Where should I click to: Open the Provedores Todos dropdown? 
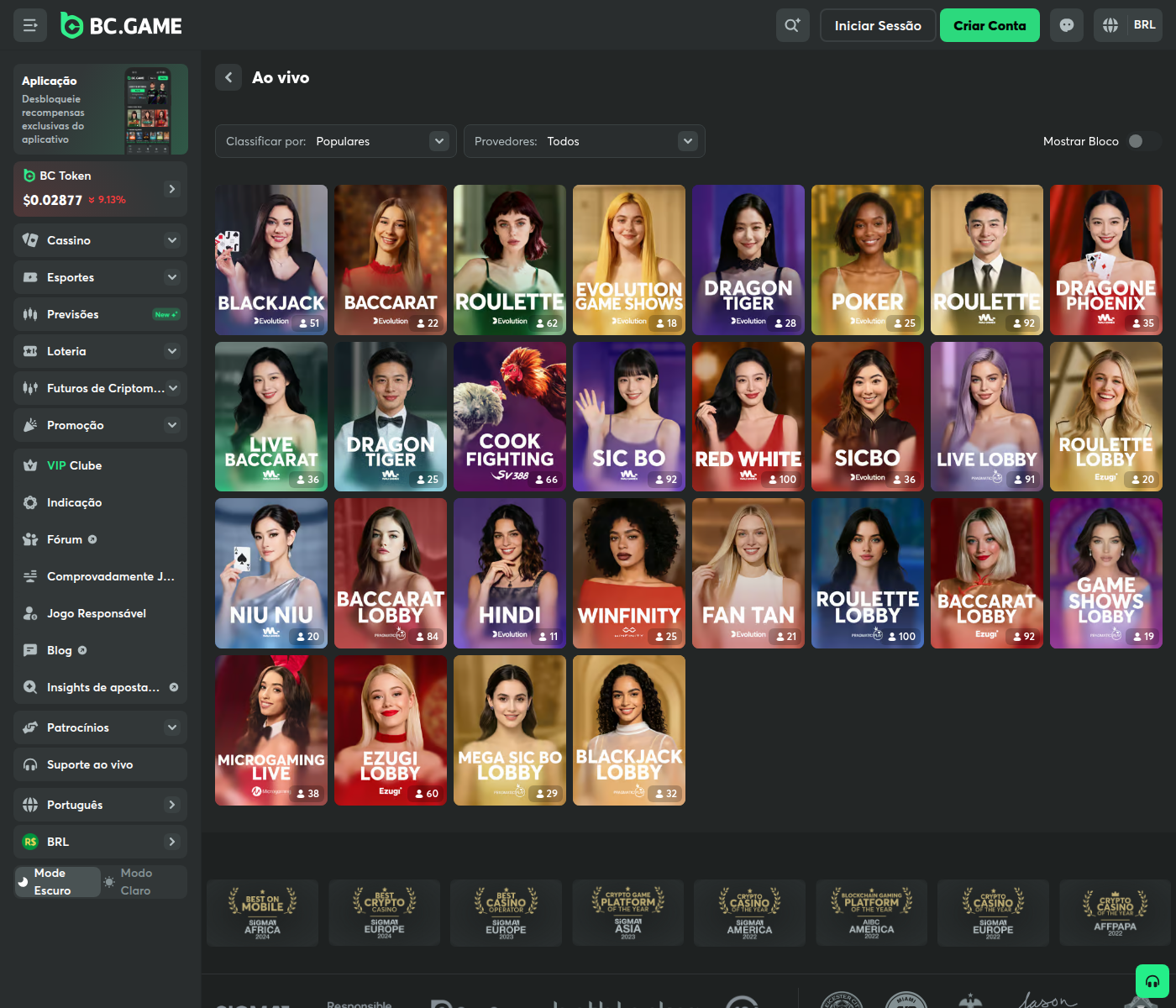tap(585, 141)
